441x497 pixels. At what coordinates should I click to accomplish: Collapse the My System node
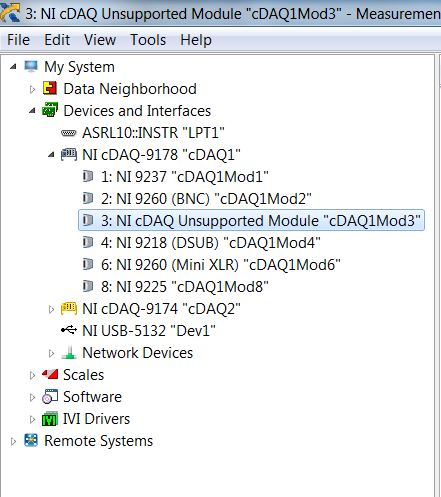(13, 67)
